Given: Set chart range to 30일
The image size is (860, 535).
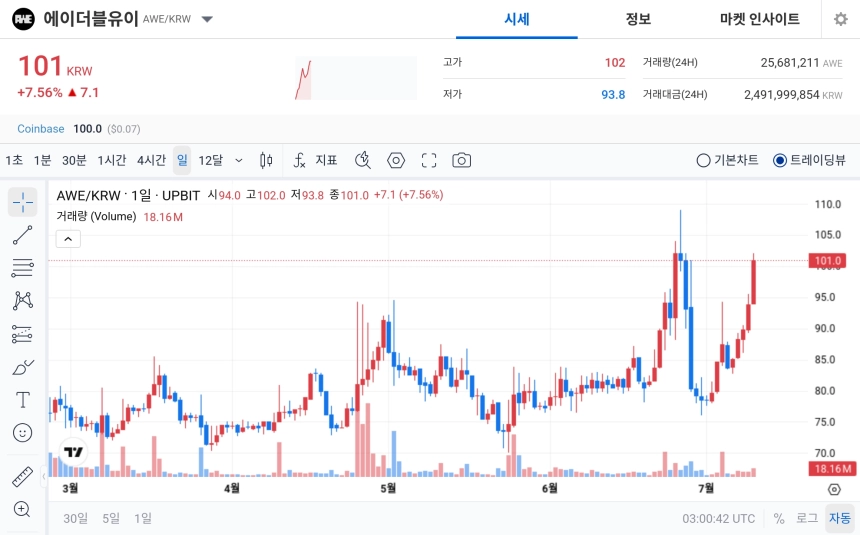Looking at the screenshot, I should [75, 518].
